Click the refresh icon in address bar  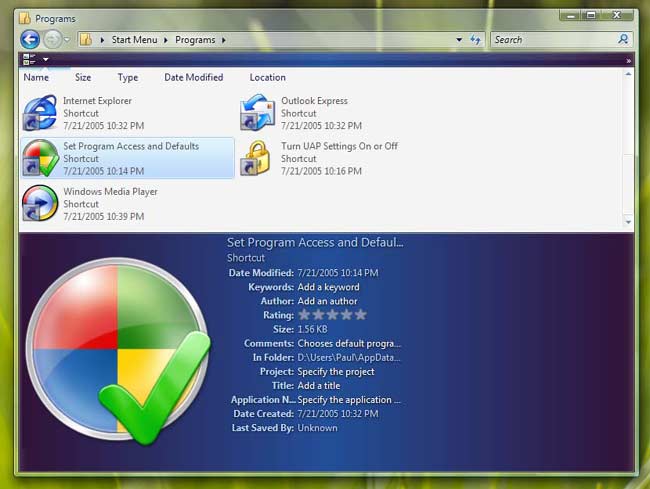475,39
